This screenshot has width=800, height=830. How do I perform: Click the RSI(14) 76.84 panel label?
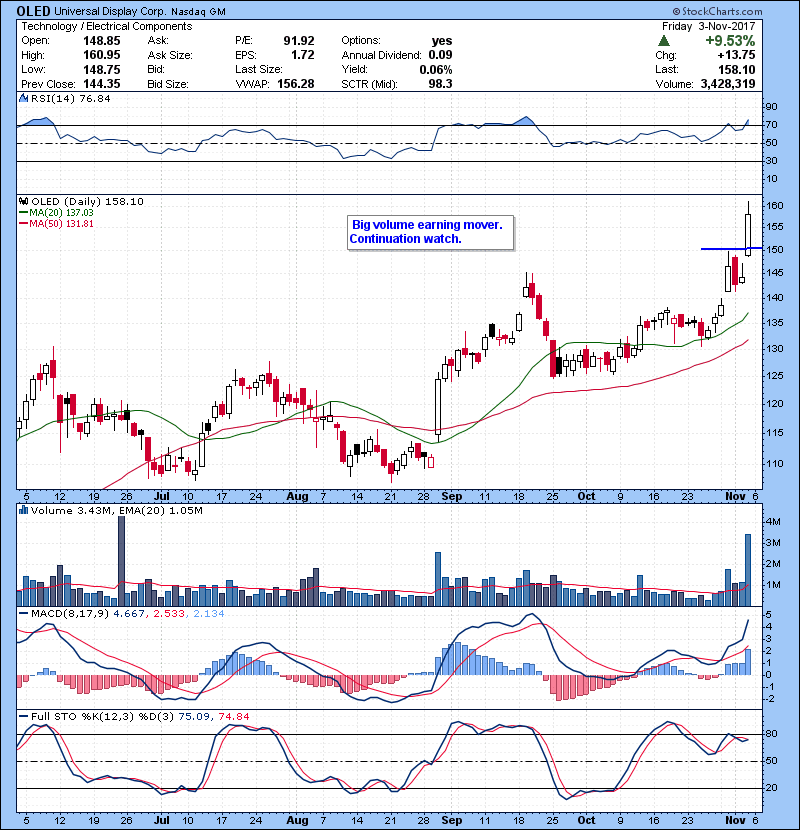tap(70, 98)
